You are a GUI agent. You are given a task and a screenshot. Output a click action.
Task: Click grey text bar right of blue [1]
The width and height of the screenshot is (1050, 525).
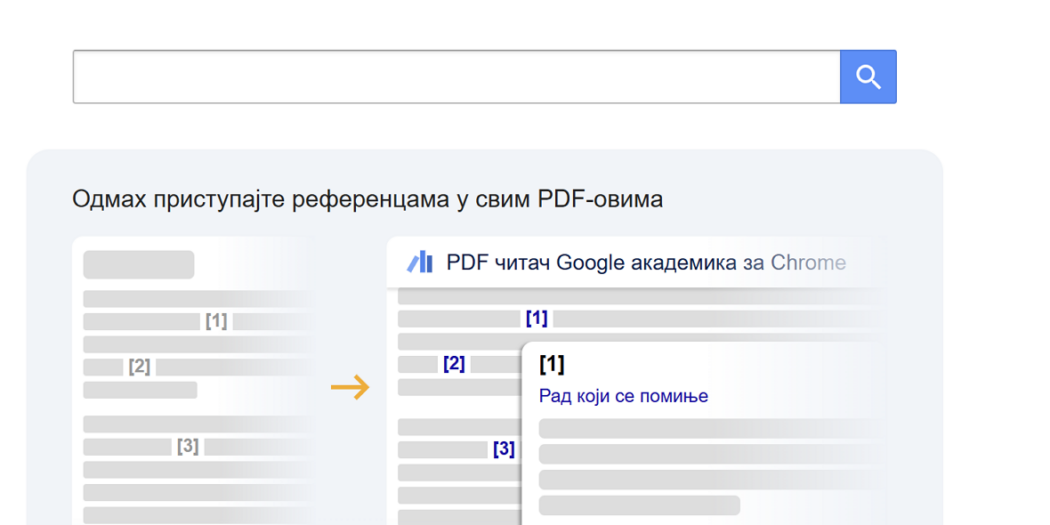point(700,319)
